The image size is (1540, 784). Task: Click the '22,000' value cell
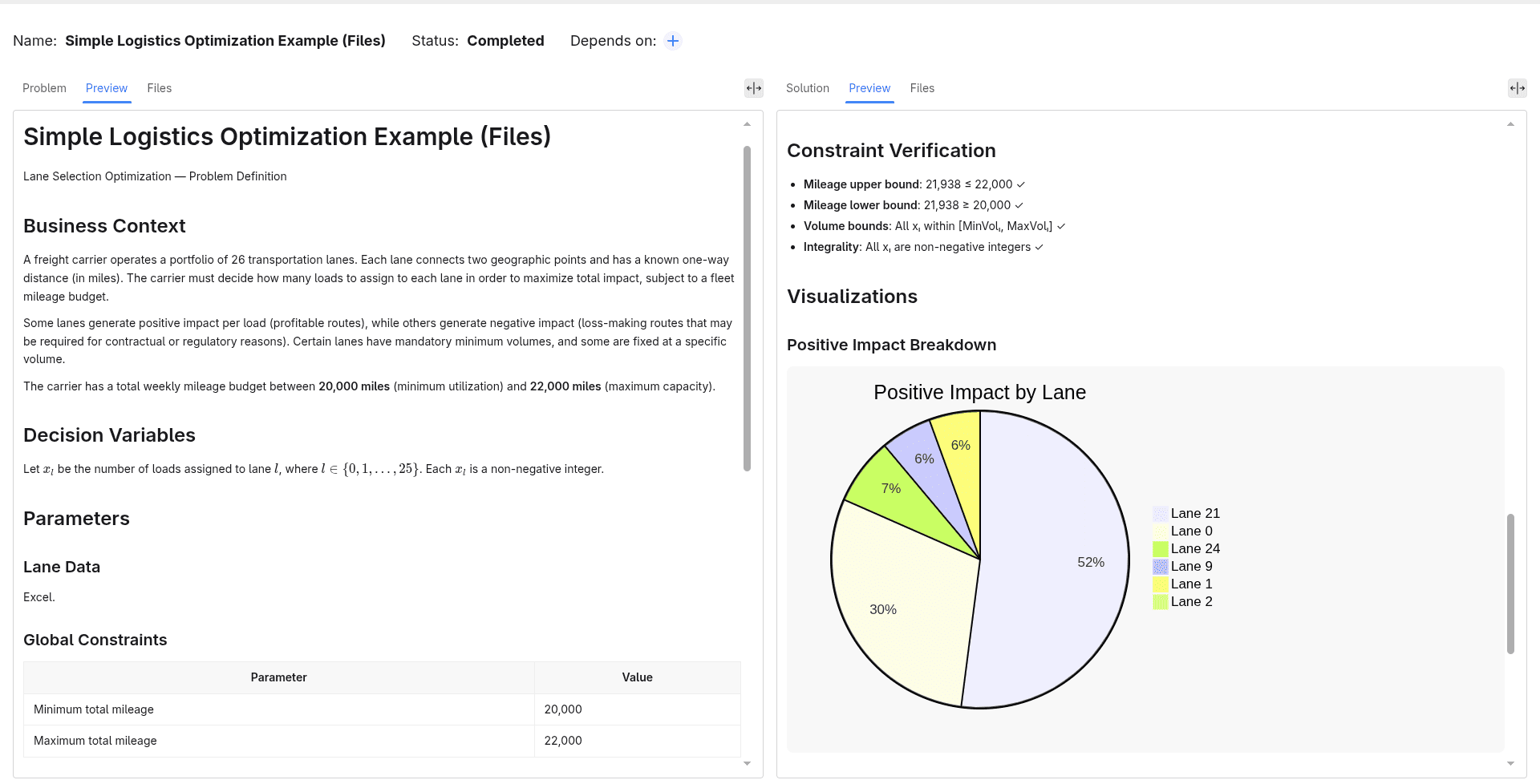(638, 741)
